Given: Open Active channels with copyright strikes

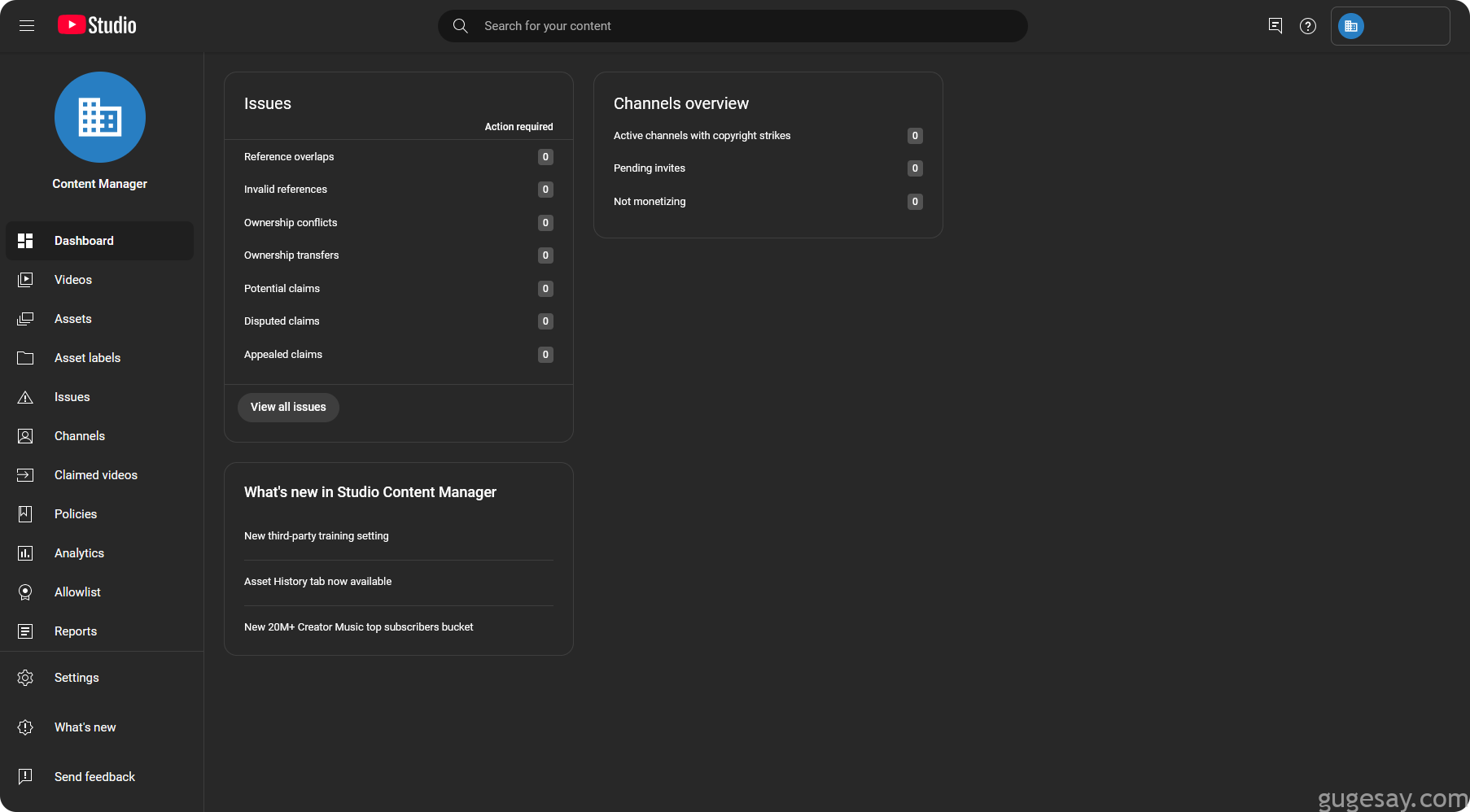Looking at the screenshot, I should pyautogui.click(x=768, y=136).
